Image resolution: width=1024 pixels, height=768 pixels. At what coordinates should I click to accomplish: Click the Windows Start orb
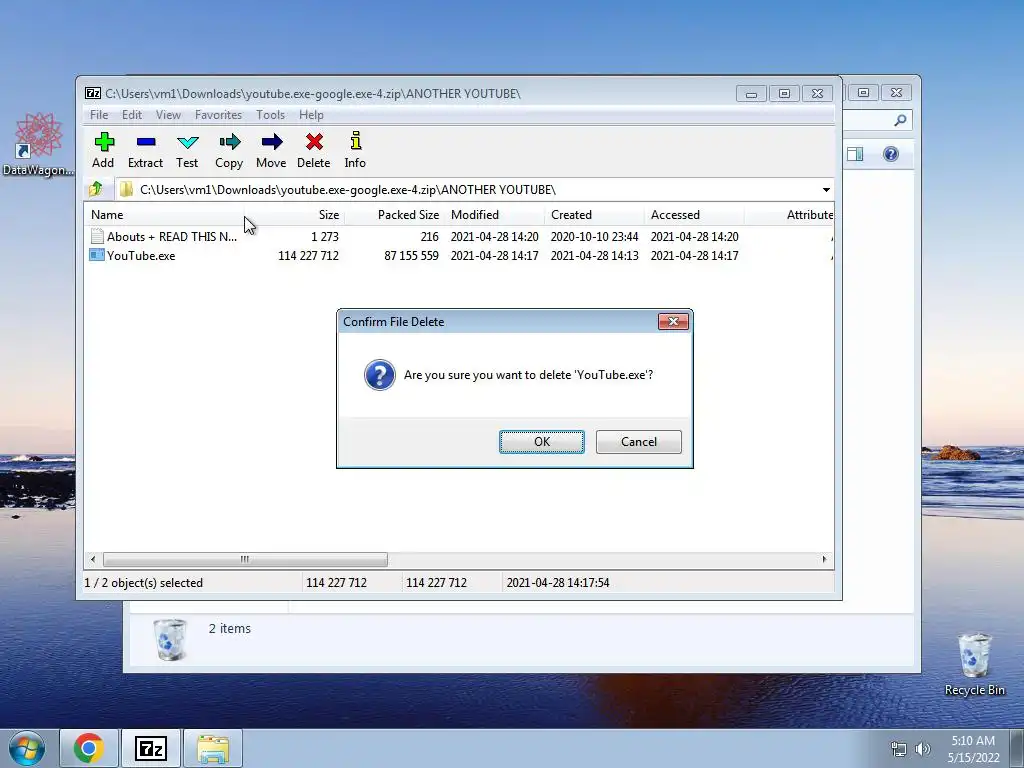[27, 748]
